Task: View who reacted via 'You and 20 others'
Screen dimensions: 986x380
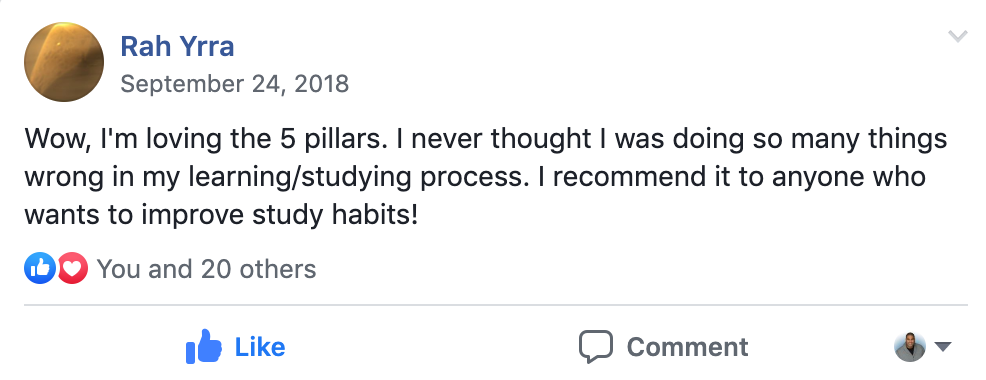Action: 206,269
